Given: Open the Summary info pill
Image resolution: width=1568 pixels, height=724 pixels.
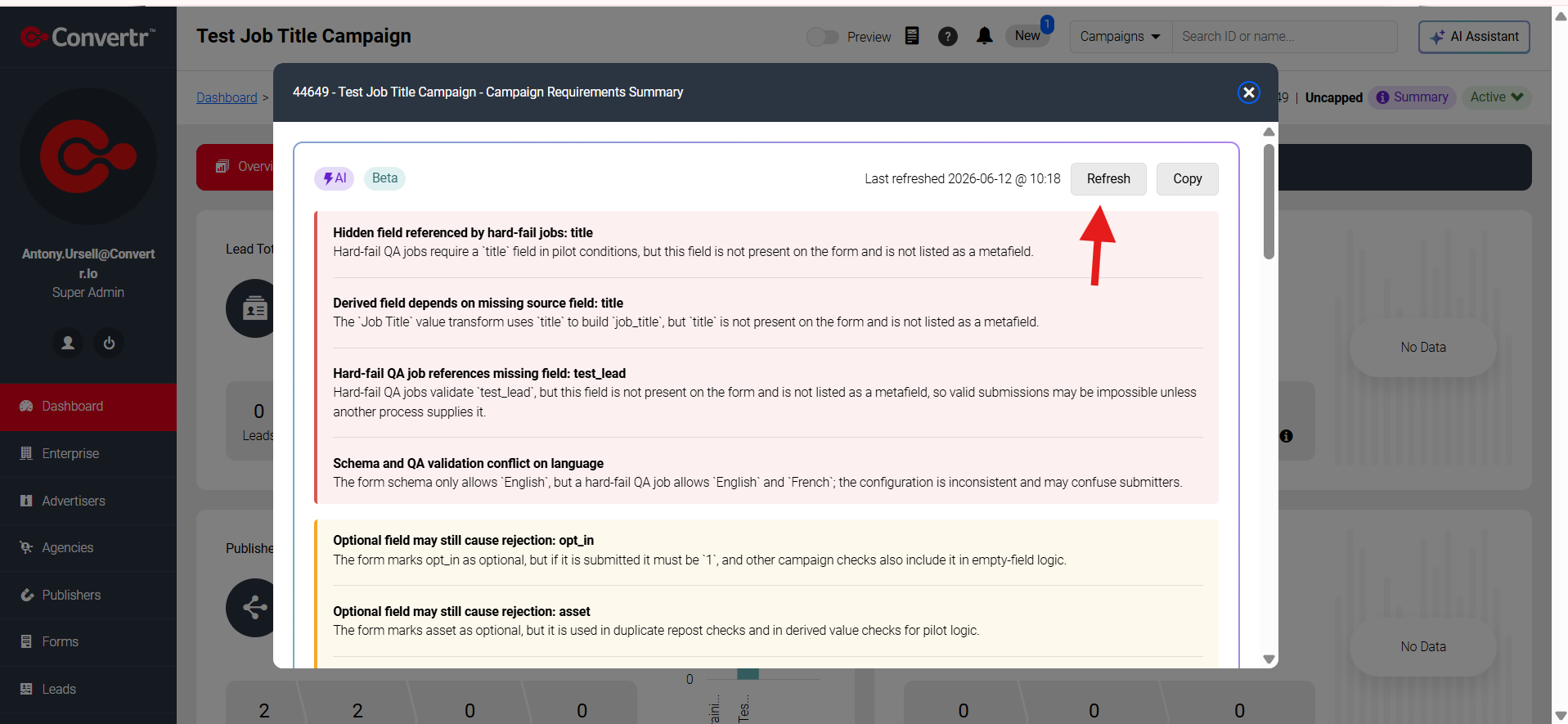Looking at the screenshot, I should (1413, 97).
